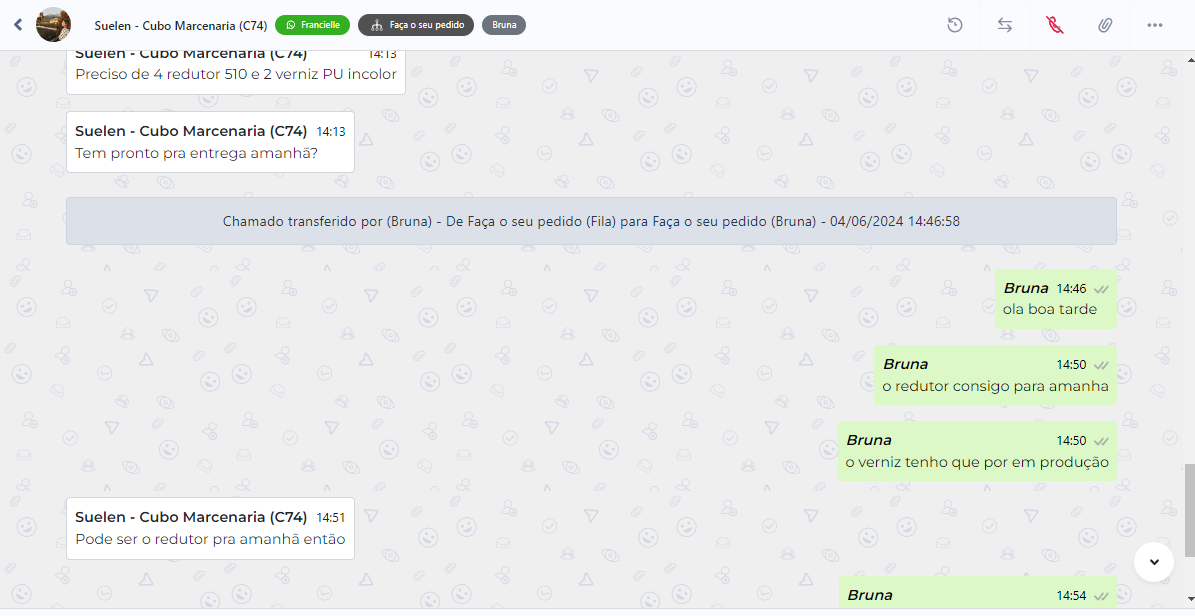This screenshot has height=616, width=1195.
Task: Click 'Pode ser o redutor pra amanhã então' message
Action: (210, 528)
